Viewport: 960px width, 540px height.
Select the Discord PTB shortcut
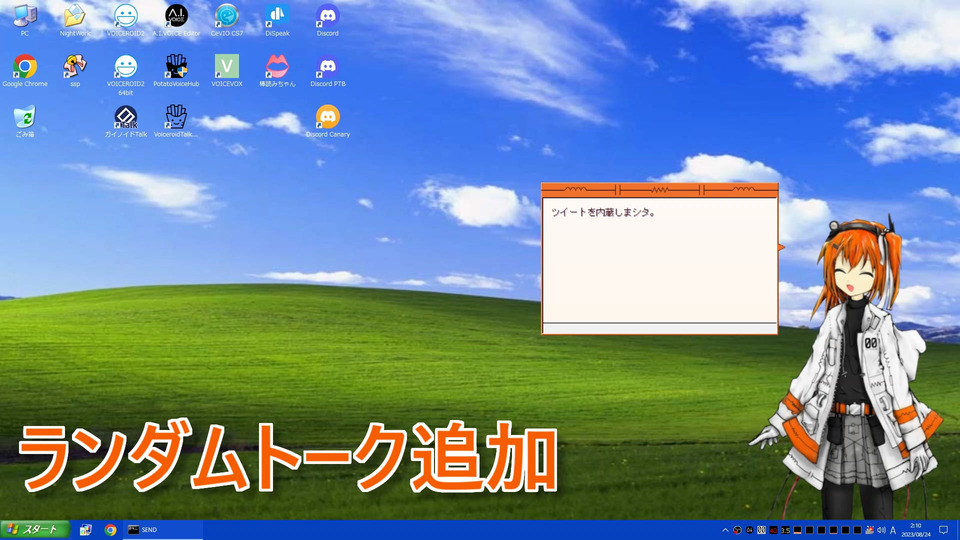328,70
